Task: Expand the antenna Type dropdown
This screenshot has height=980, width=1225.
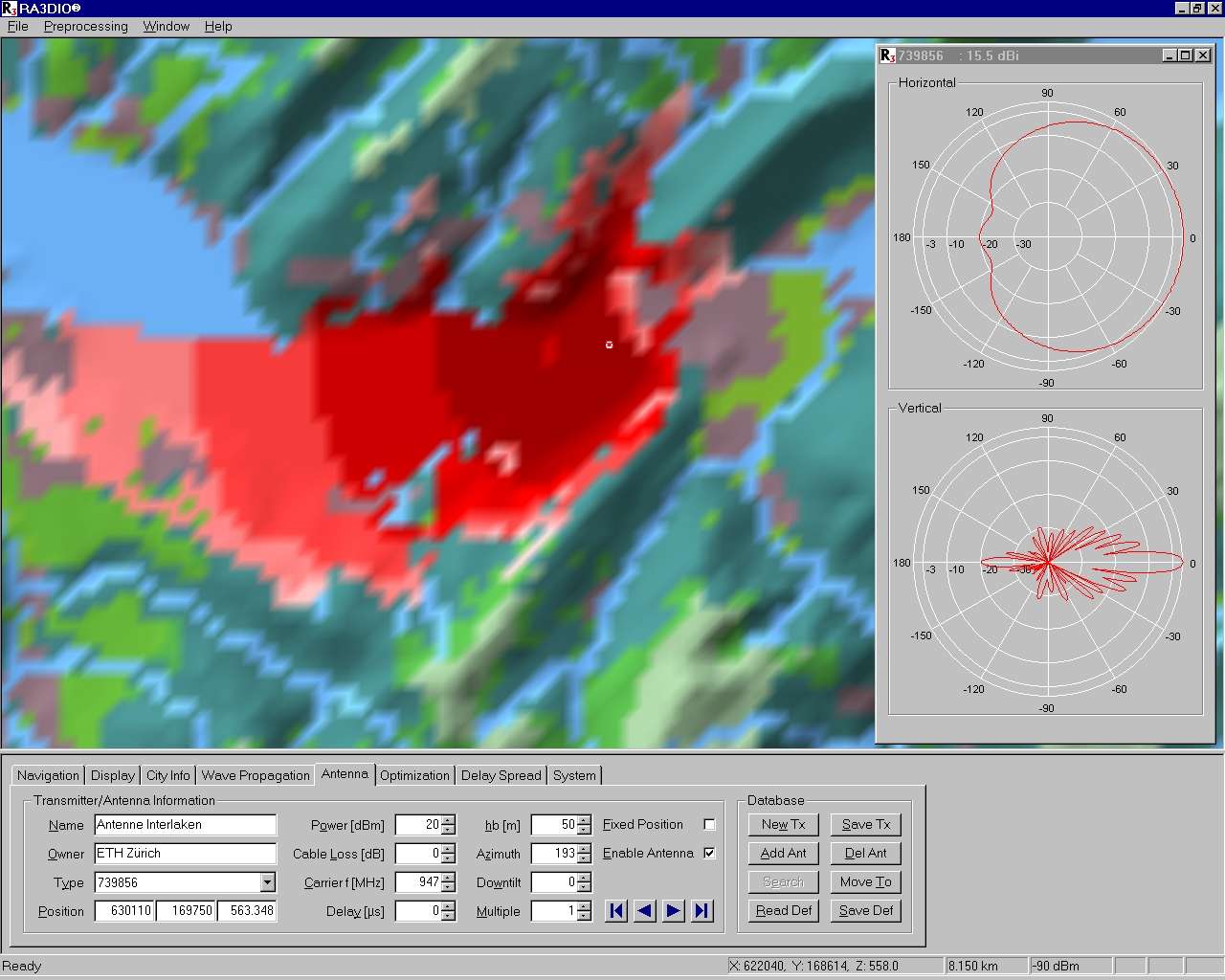Action: tap(267, 882)
